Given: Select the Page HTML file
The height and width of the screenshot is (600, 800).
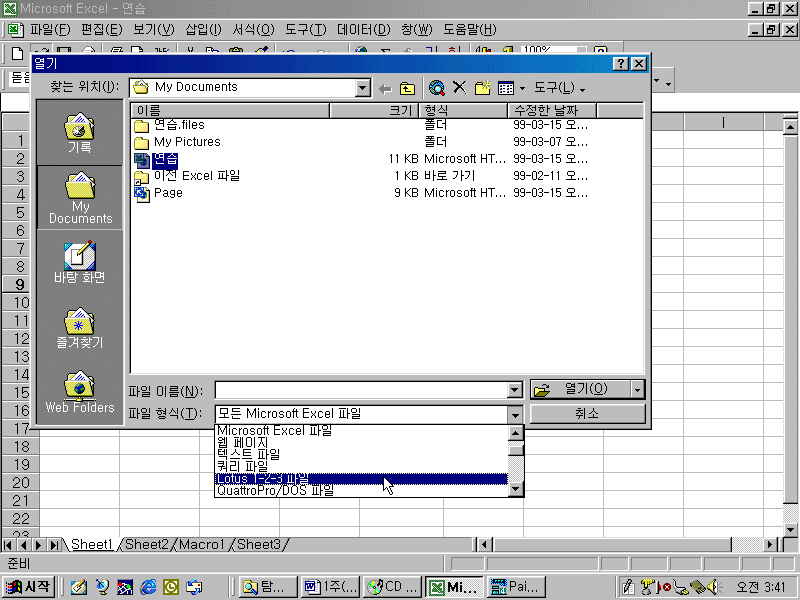Looking at the screenshot, I should click(x=168, y=193).
